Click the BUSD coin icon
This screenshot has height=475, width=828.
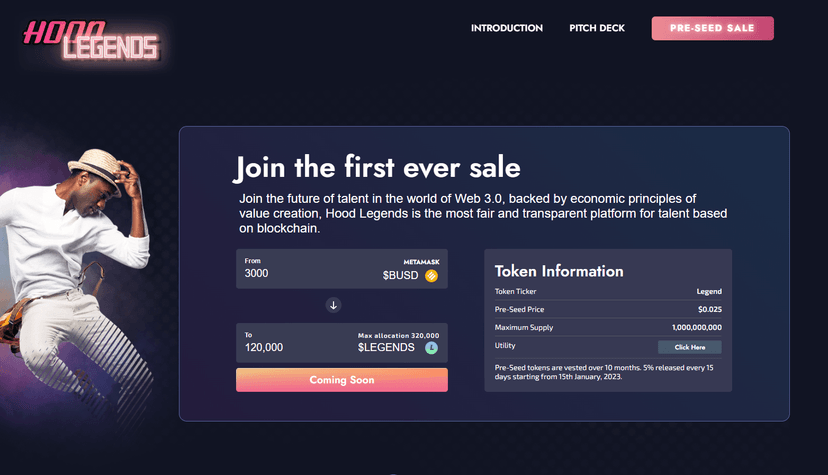(431, 276)
